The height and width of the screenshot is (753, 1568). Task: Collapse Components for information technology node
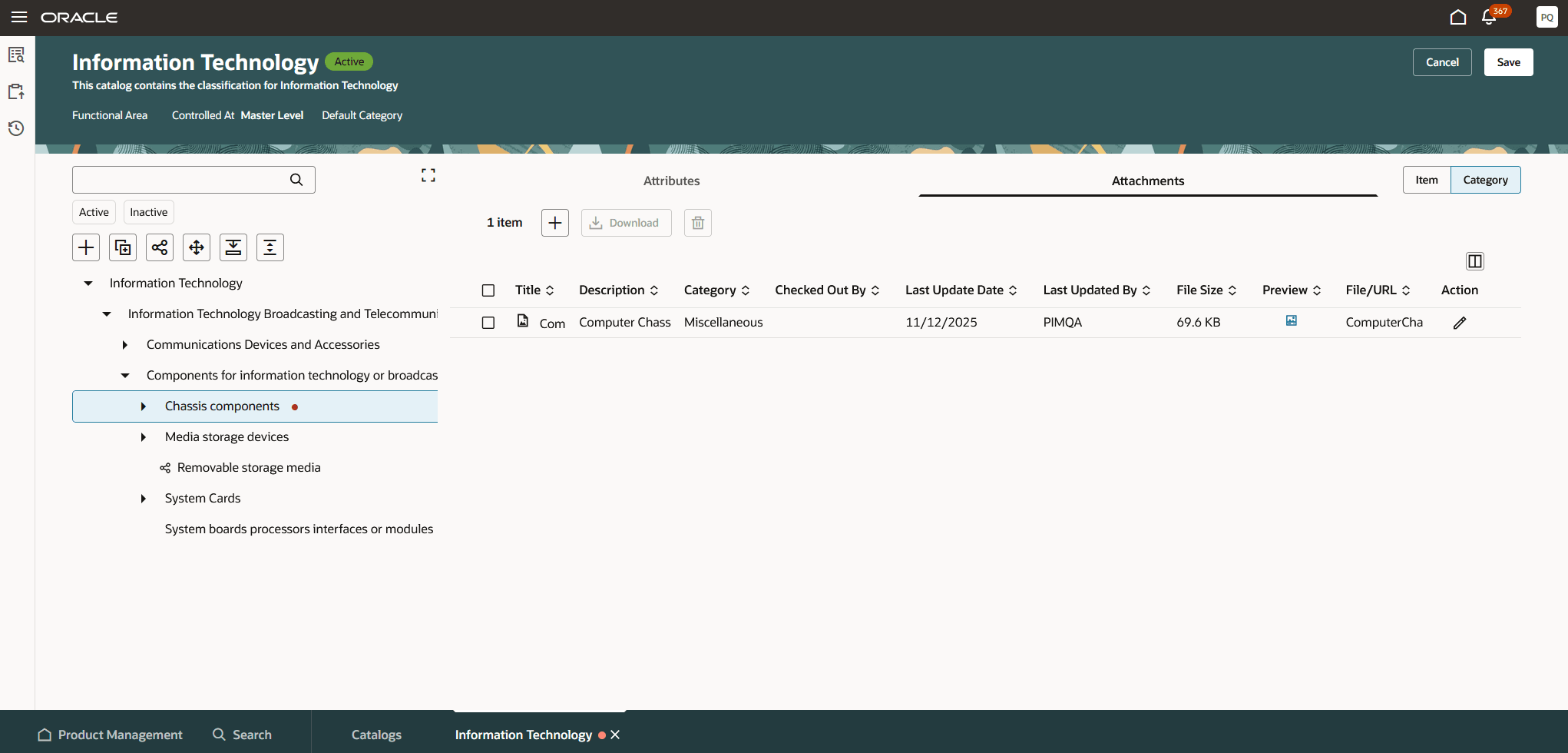coord(125,376)
